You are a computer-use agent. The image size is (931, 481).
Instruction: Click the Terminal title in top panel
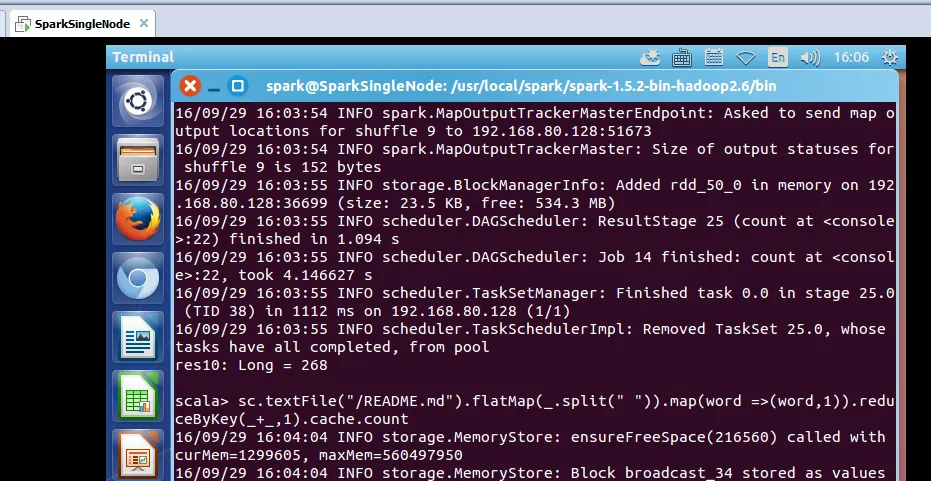tap(143, 57)
